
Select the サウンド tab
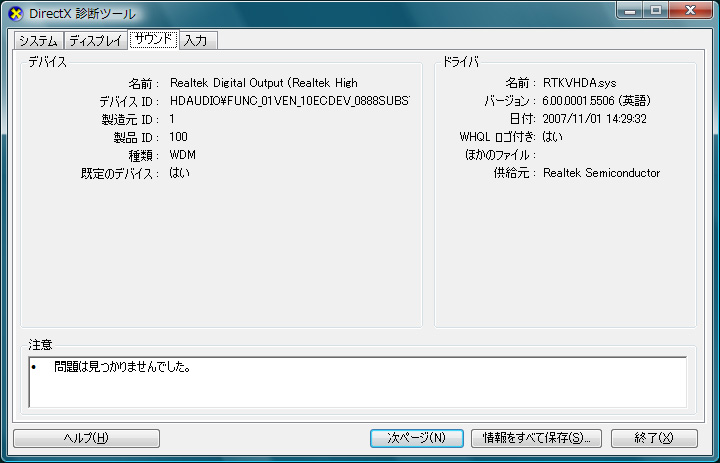click(x=153, y=40)
